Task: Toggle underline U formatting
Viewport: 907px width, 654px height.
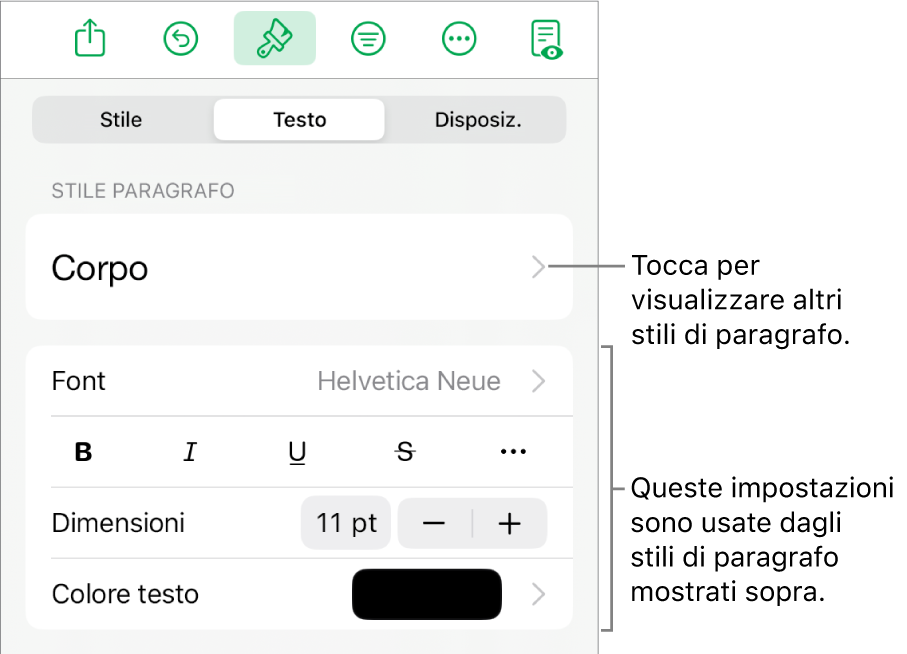Action: [x=297, y=453]
